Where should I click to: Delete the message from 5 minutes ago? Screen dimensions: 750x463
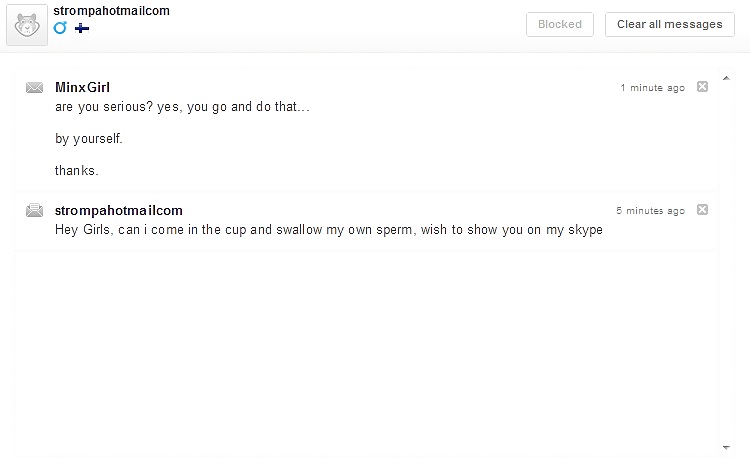coord(702,209)
